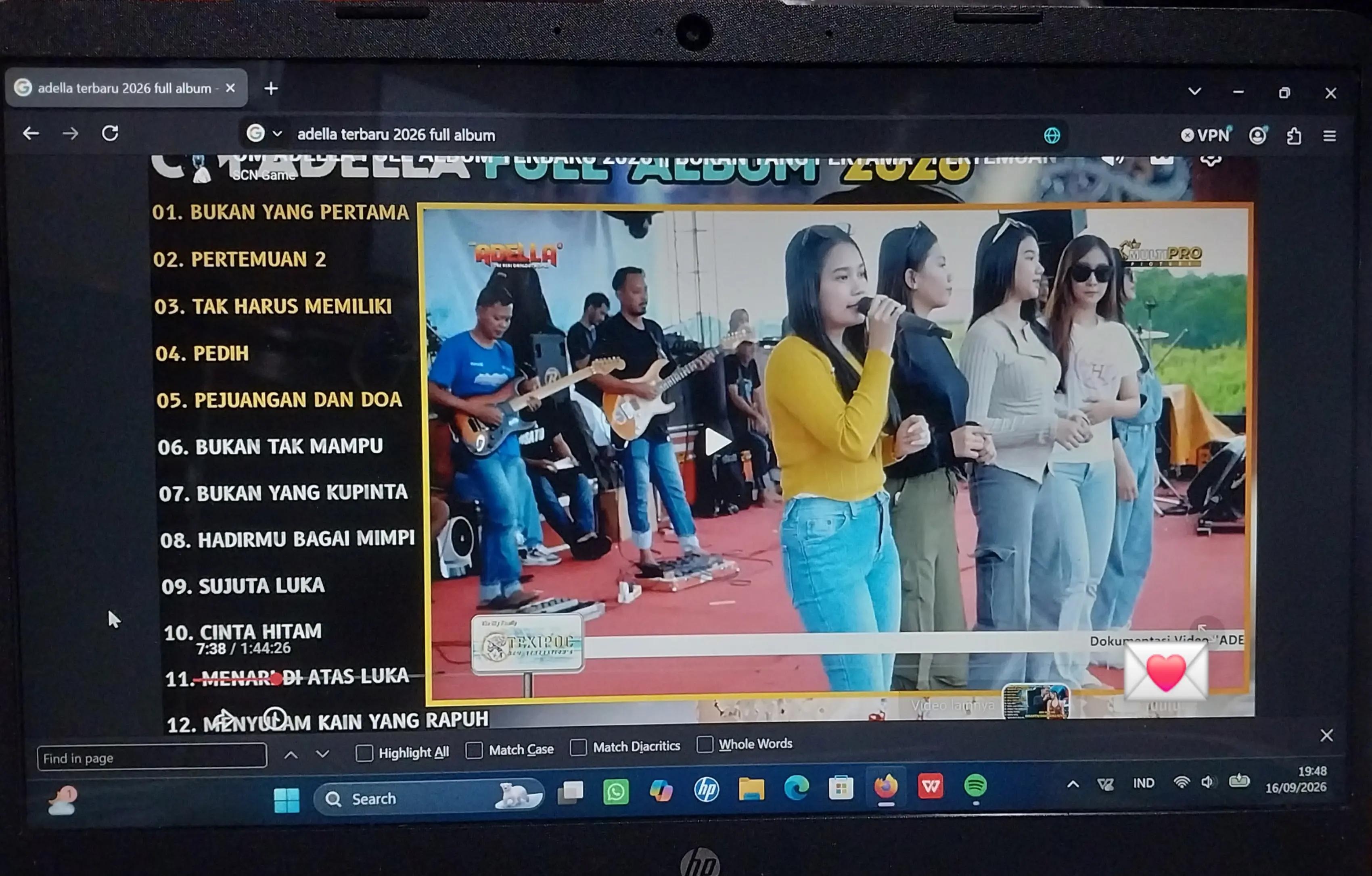Click the IND language indicator

coord(1144,783)
